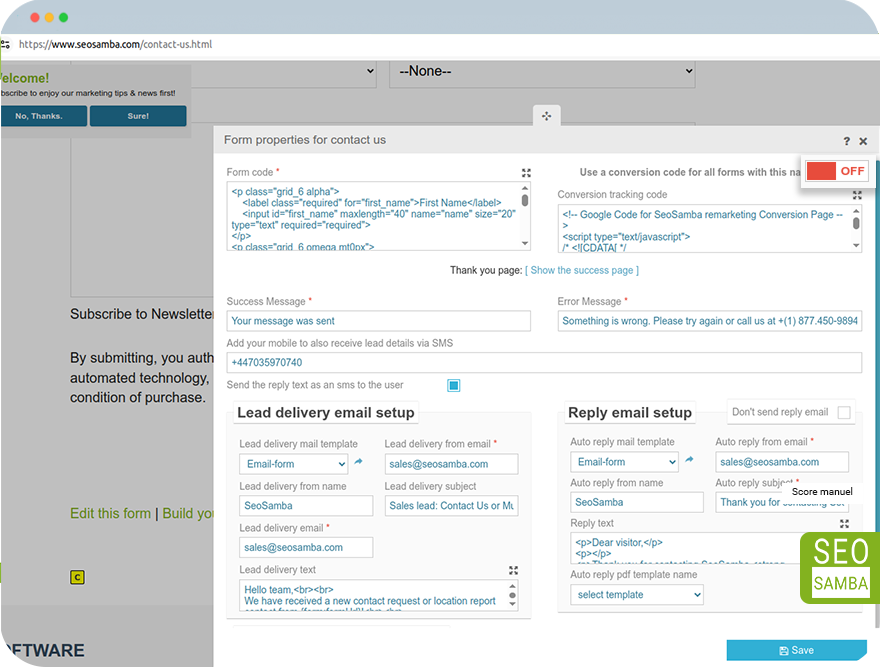Open Auto reply pdf template dropdown

[636, 595]
